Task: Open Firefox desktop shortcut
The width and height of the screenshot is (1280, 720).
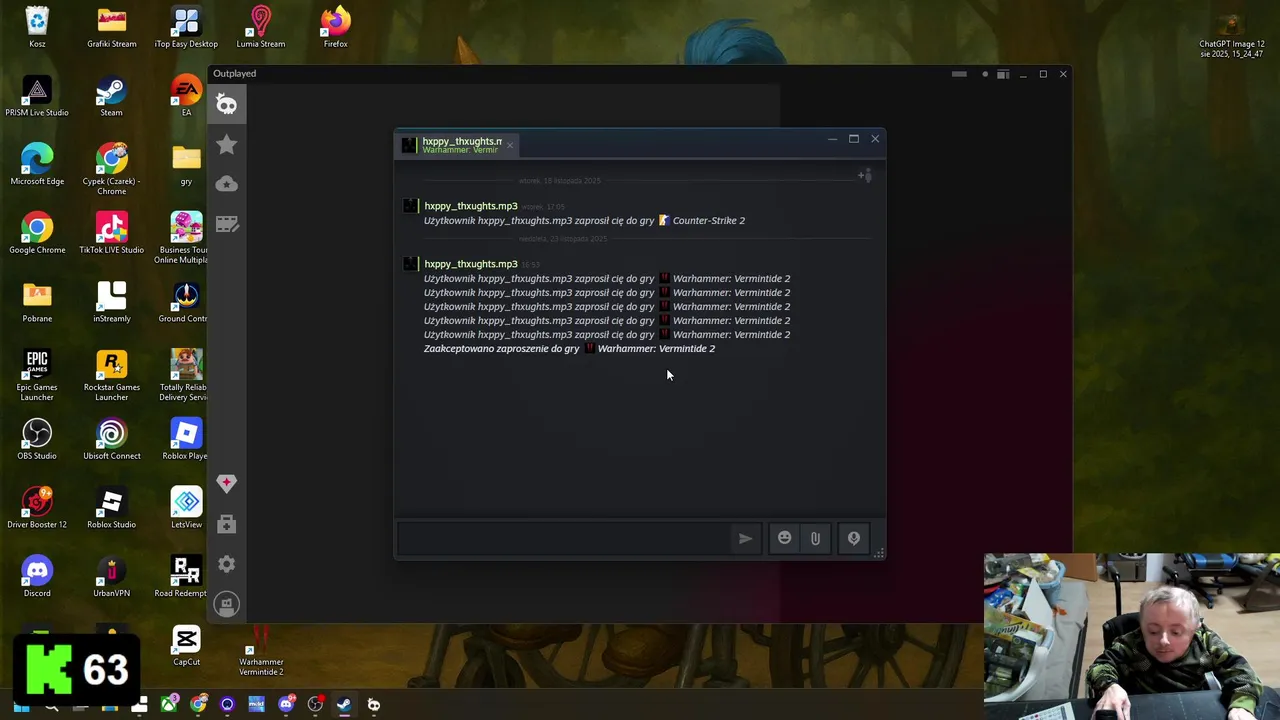Action: pos(335,28)
